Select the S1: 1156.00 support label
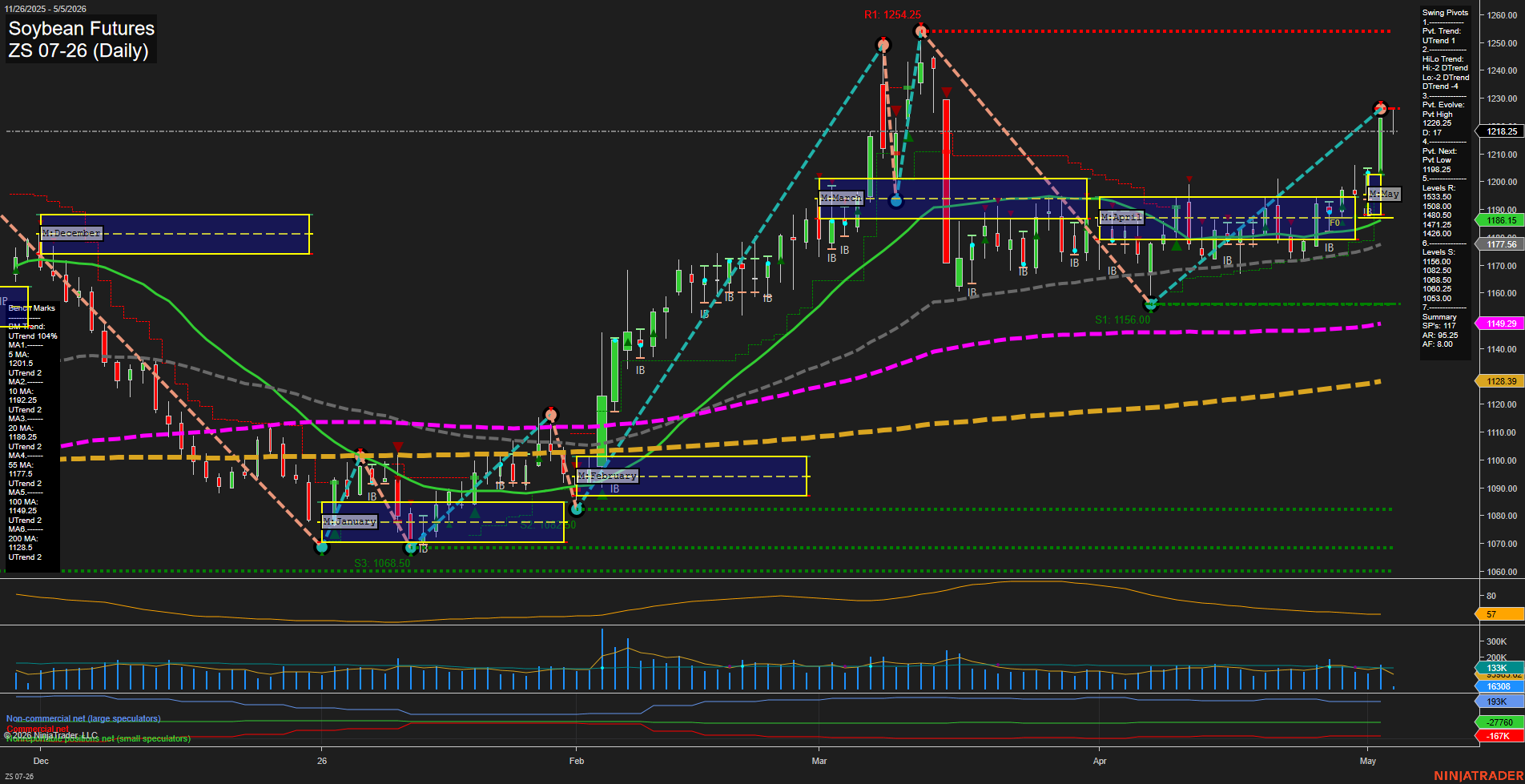The image size is (1525, 784). pos(1122,320)
